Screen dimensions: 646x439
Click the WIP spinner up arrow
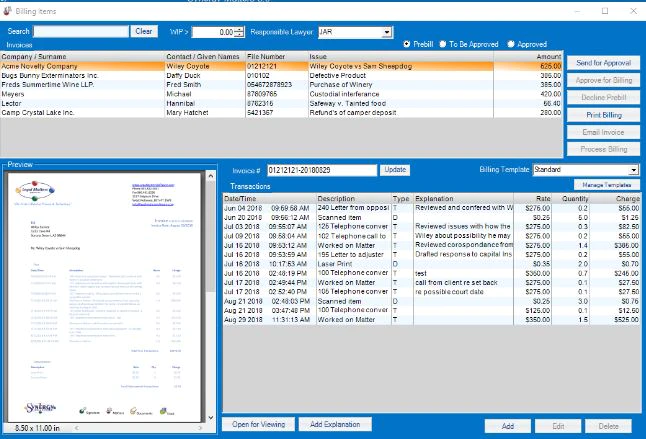239,29
